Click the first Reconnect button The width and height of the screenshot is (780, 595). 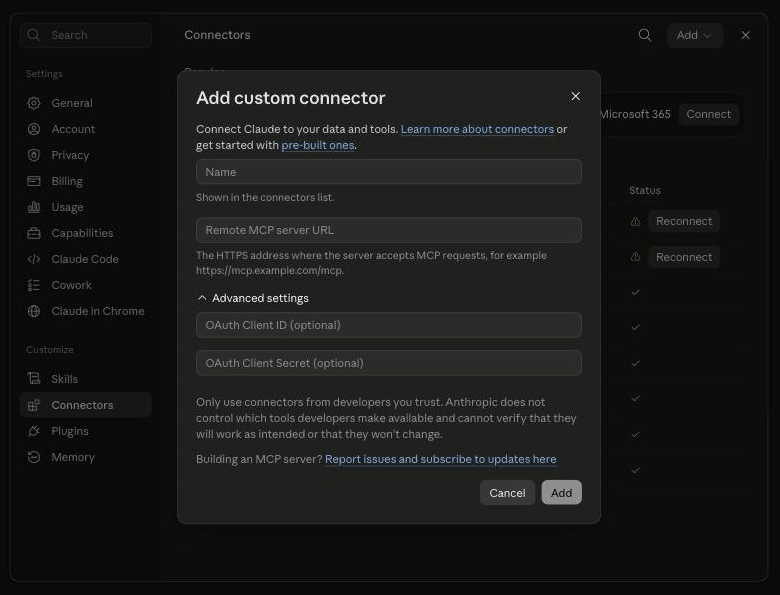click(683, 221)
